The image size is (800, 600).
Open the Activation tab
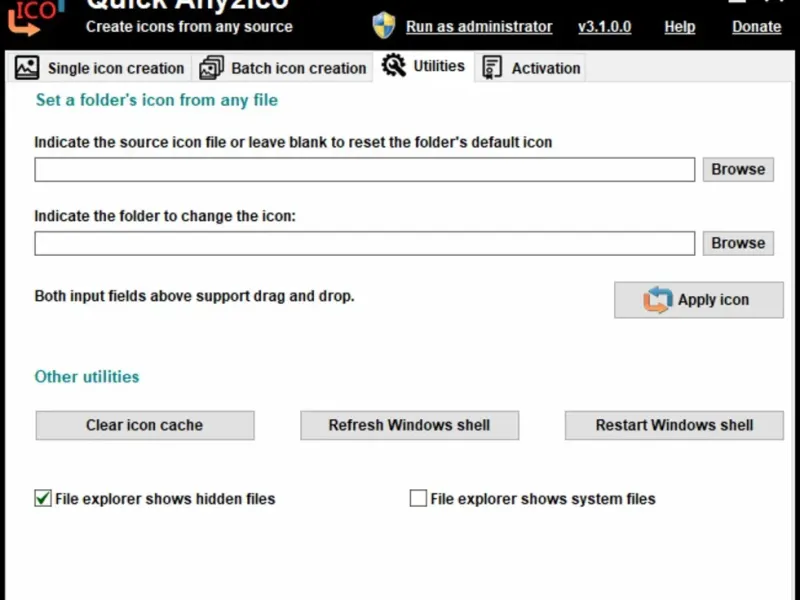(x=531, y=67)
